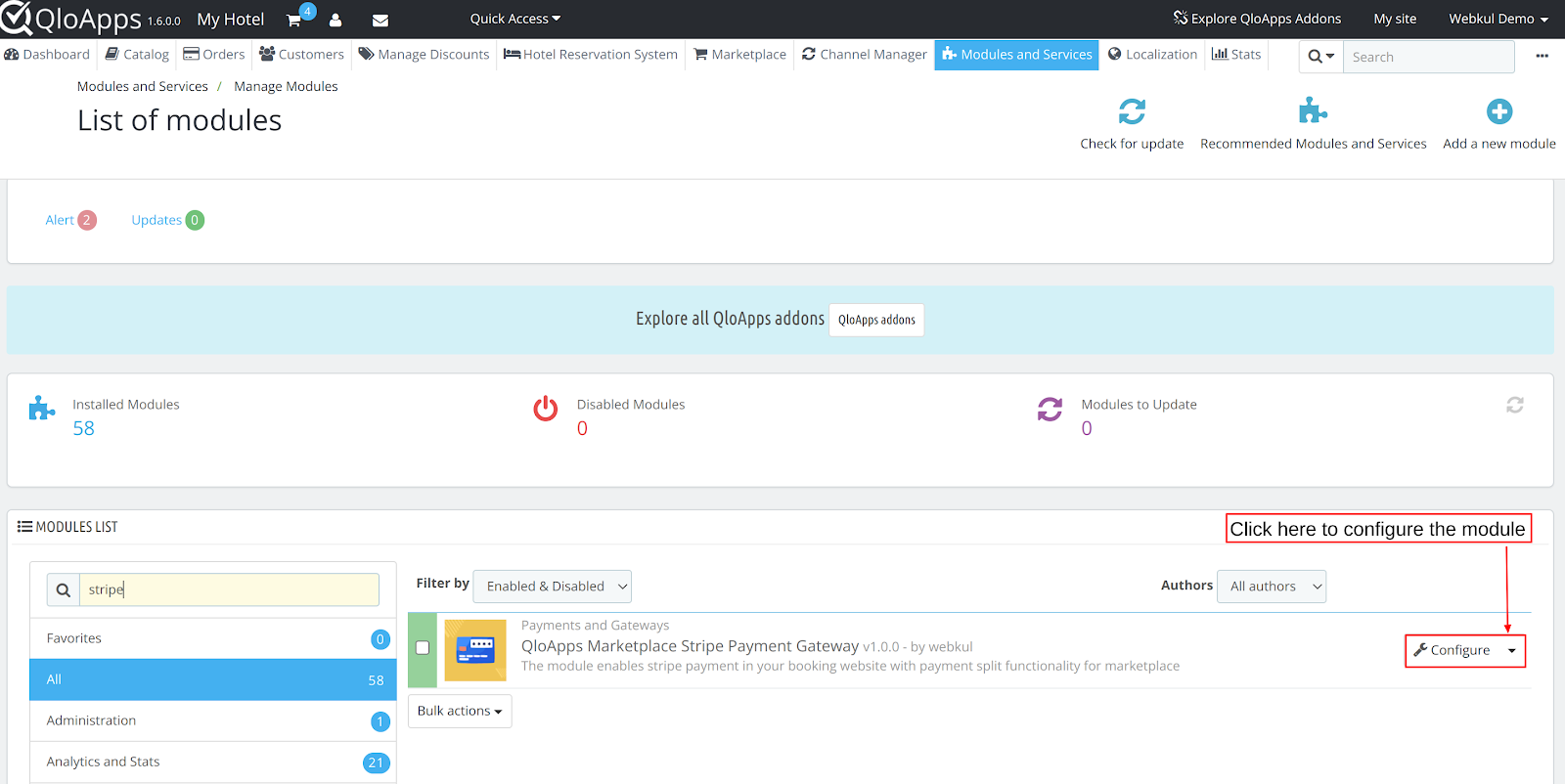Open the Alert notifications link
This screenshot has height=784, width=1565.
pyautogui.click(x=70, y=220)
